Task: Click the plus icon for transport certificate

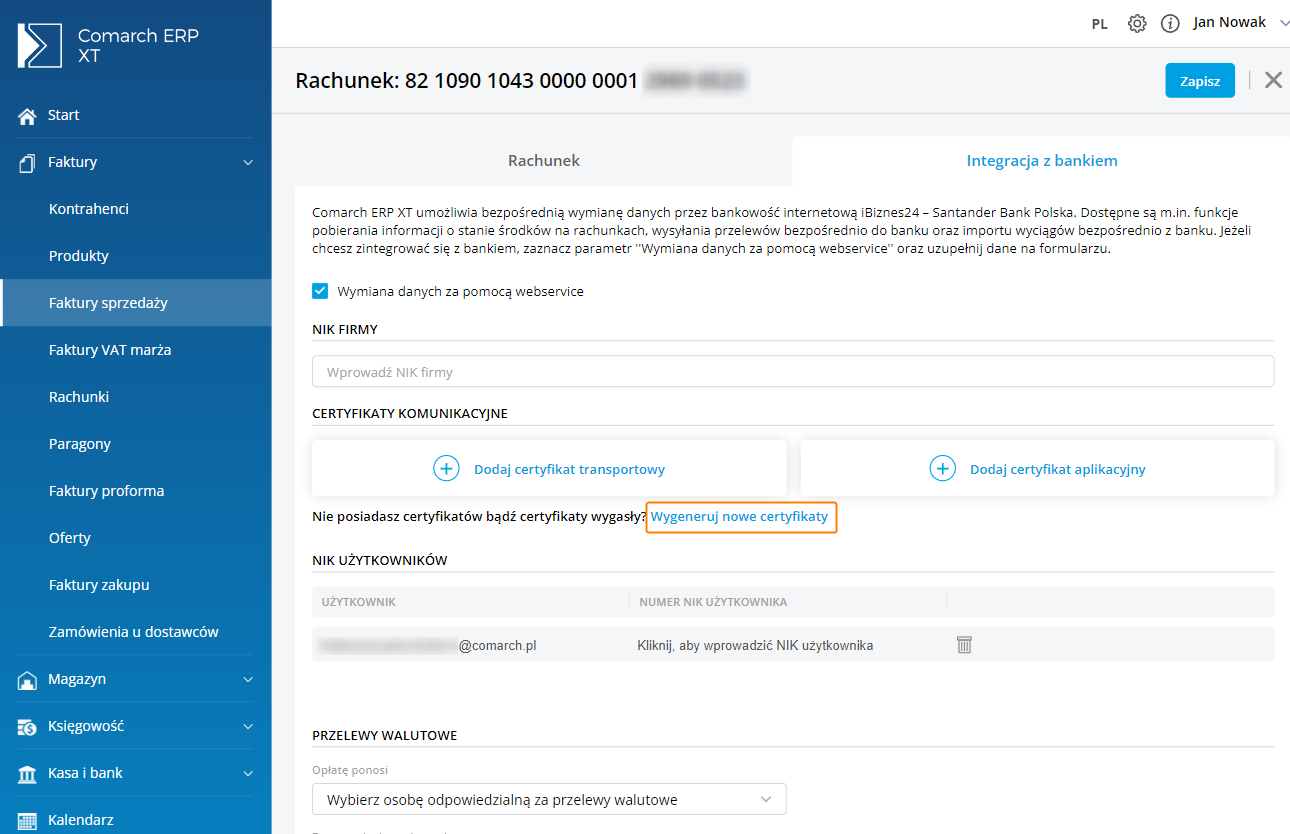Action: pos(446,469)
